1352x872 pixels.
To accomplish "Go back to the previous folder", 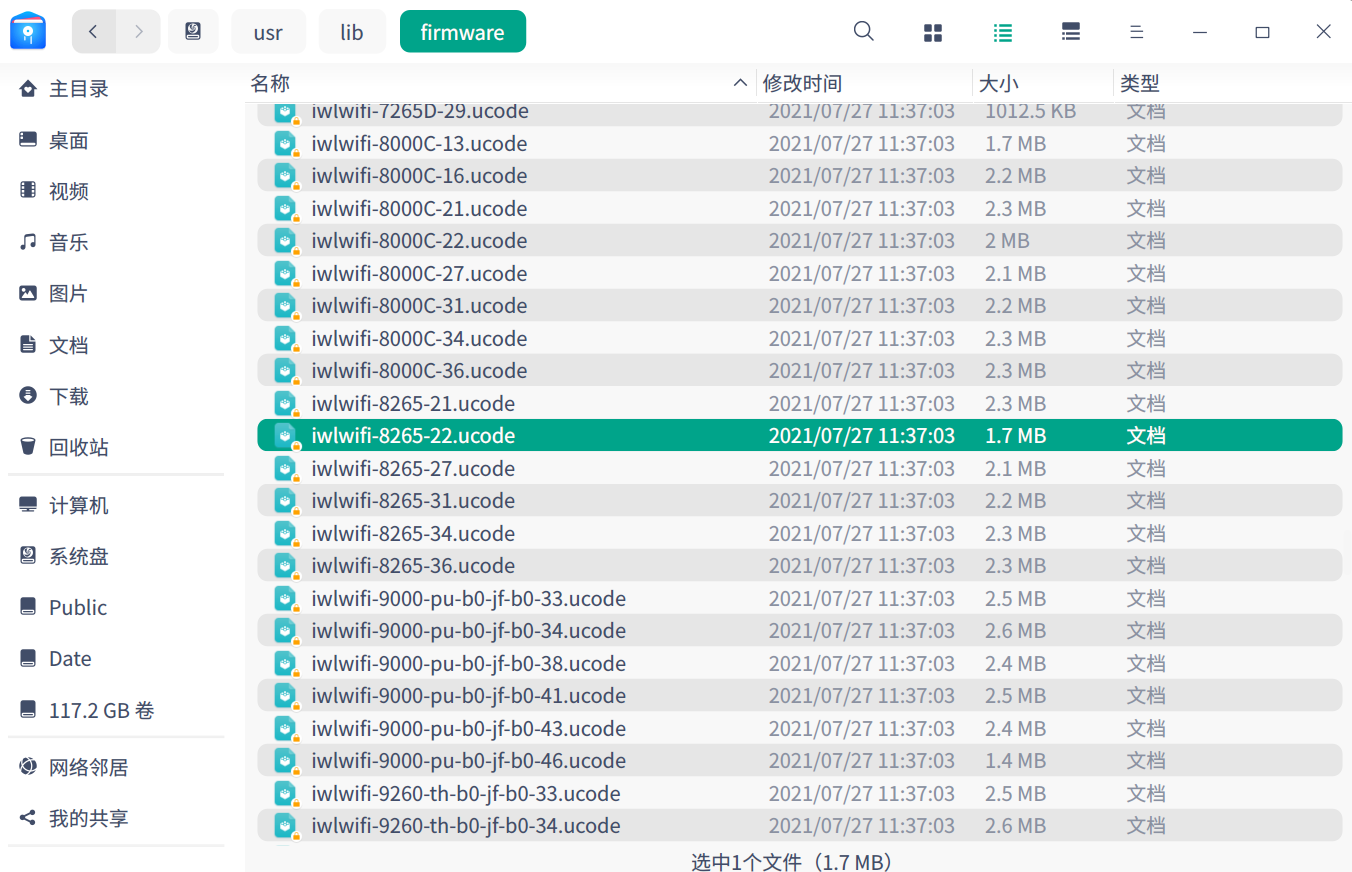I will tap(94, 32).
